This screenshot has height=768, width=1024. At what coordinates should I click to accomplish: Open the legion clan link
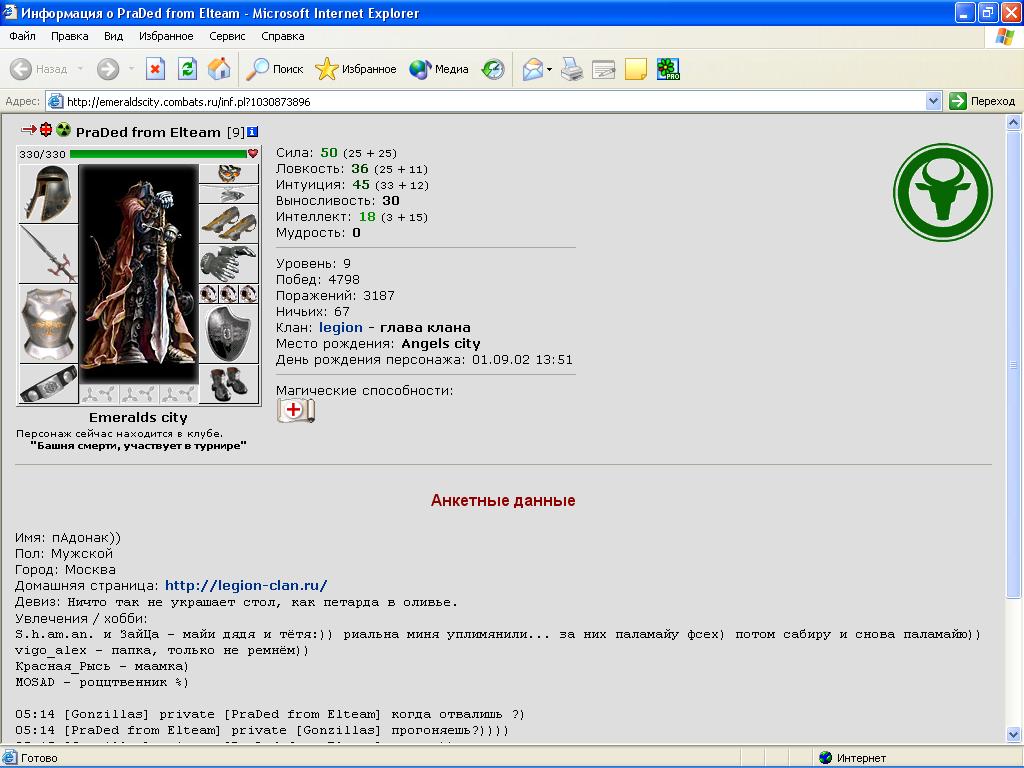click(340, 327)
